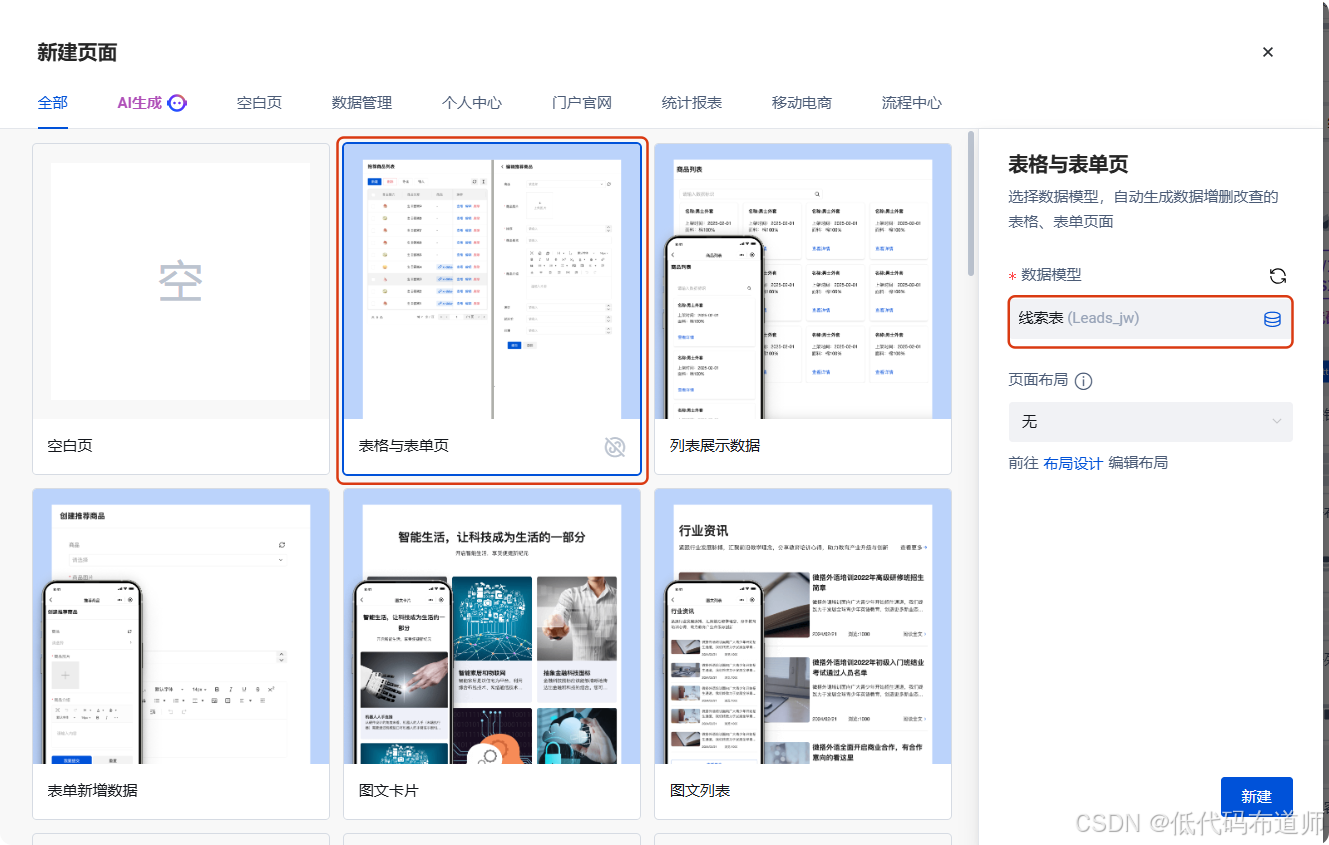Select the 列表展示数据 template thumbnail

803,282
